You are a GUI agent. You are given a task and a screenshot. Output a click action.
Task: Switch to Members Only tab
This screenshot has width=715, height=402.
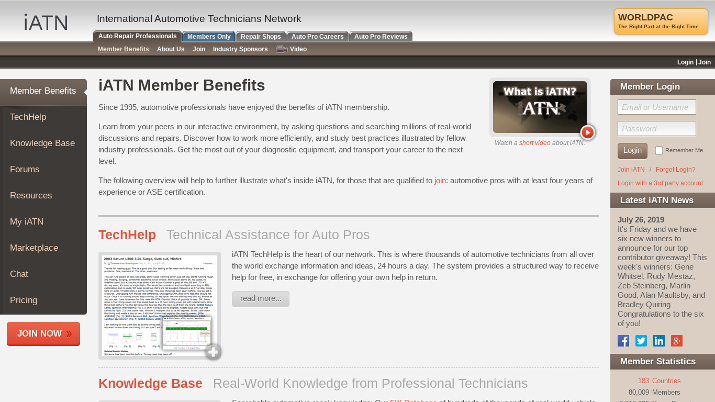point(209,36)
